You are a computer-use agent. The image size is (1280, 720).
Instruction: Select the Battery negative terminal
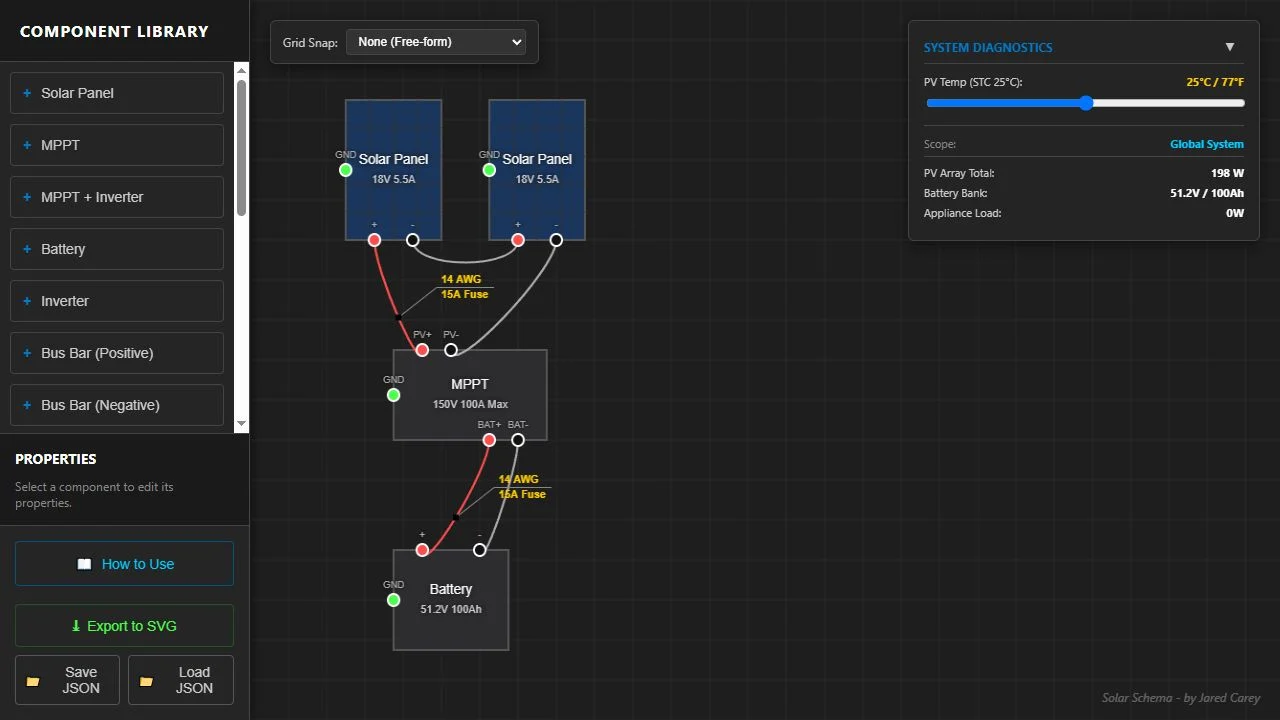[480, 550]
